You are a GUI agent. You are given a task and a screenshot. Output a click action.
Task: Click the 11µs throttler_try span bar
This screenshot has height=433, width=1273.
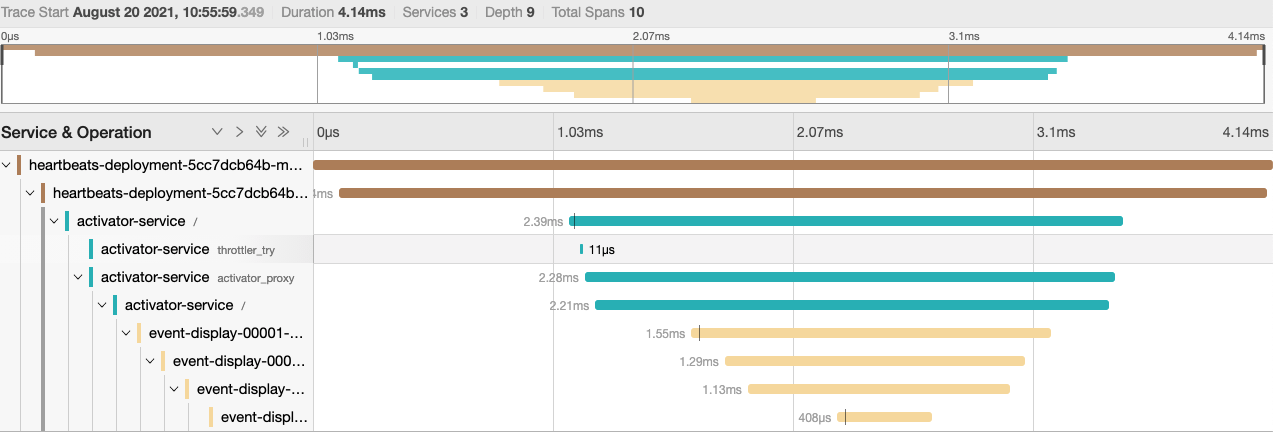(x=581, y=249)
